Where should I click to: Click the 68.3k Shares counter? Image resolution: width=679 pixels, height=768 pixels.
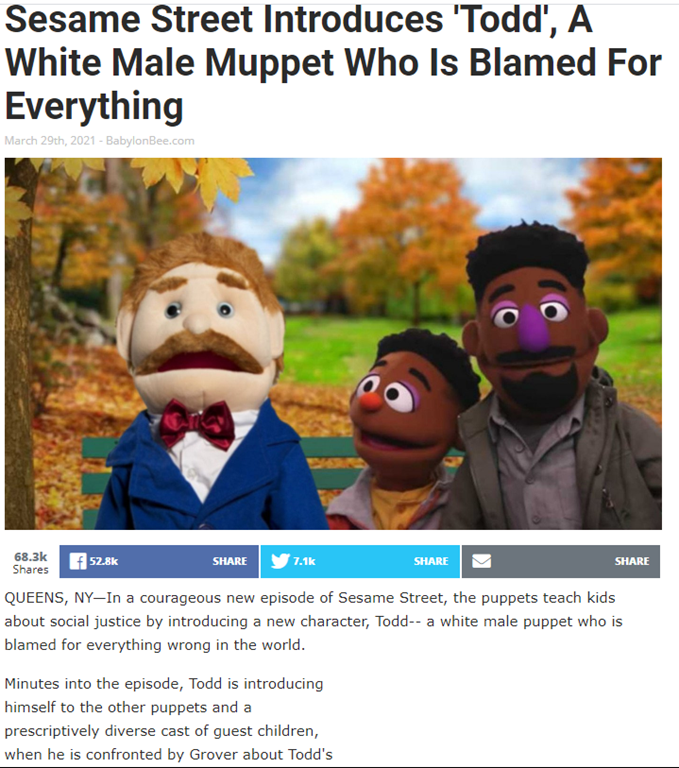(30, 563)
